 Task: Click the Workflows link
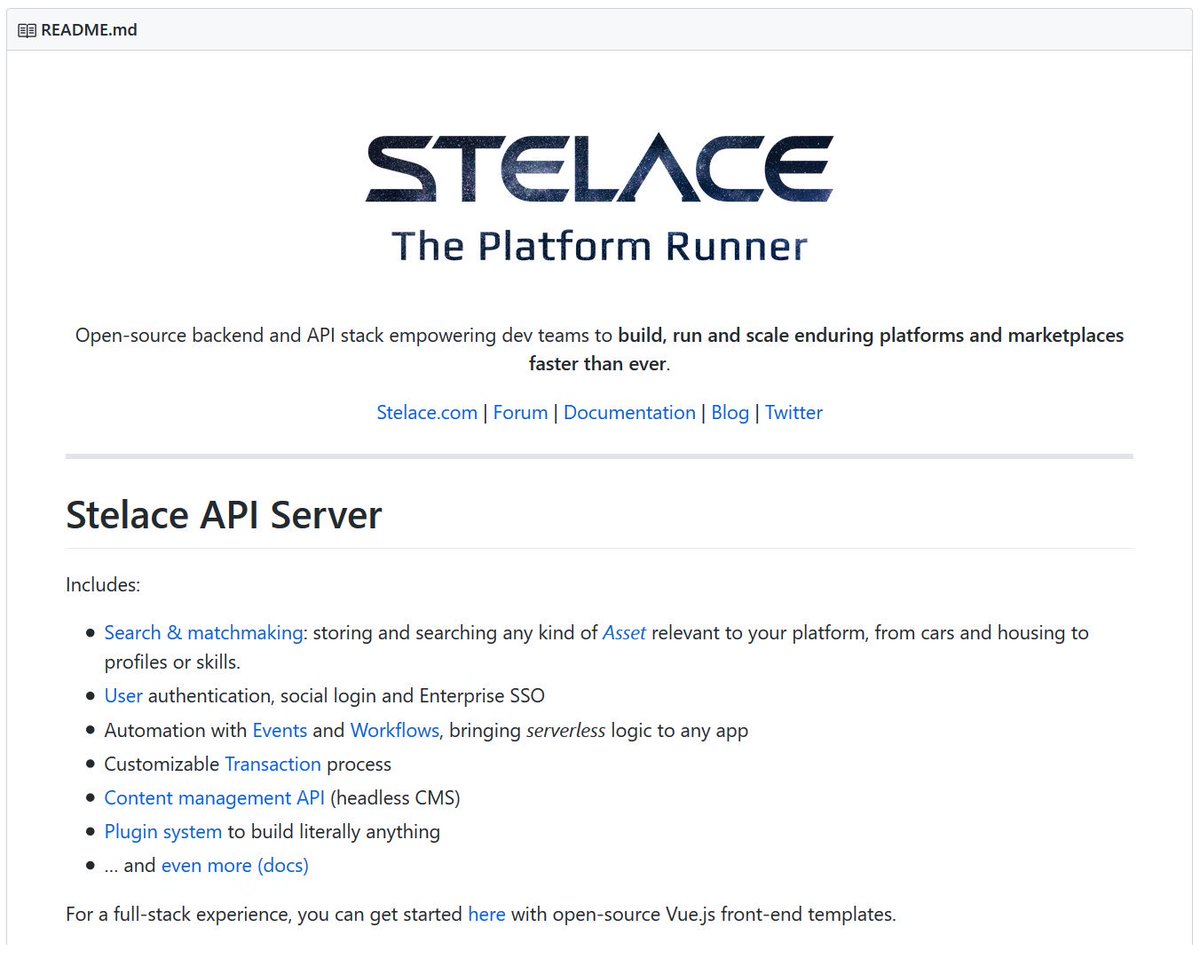point(394,730)
